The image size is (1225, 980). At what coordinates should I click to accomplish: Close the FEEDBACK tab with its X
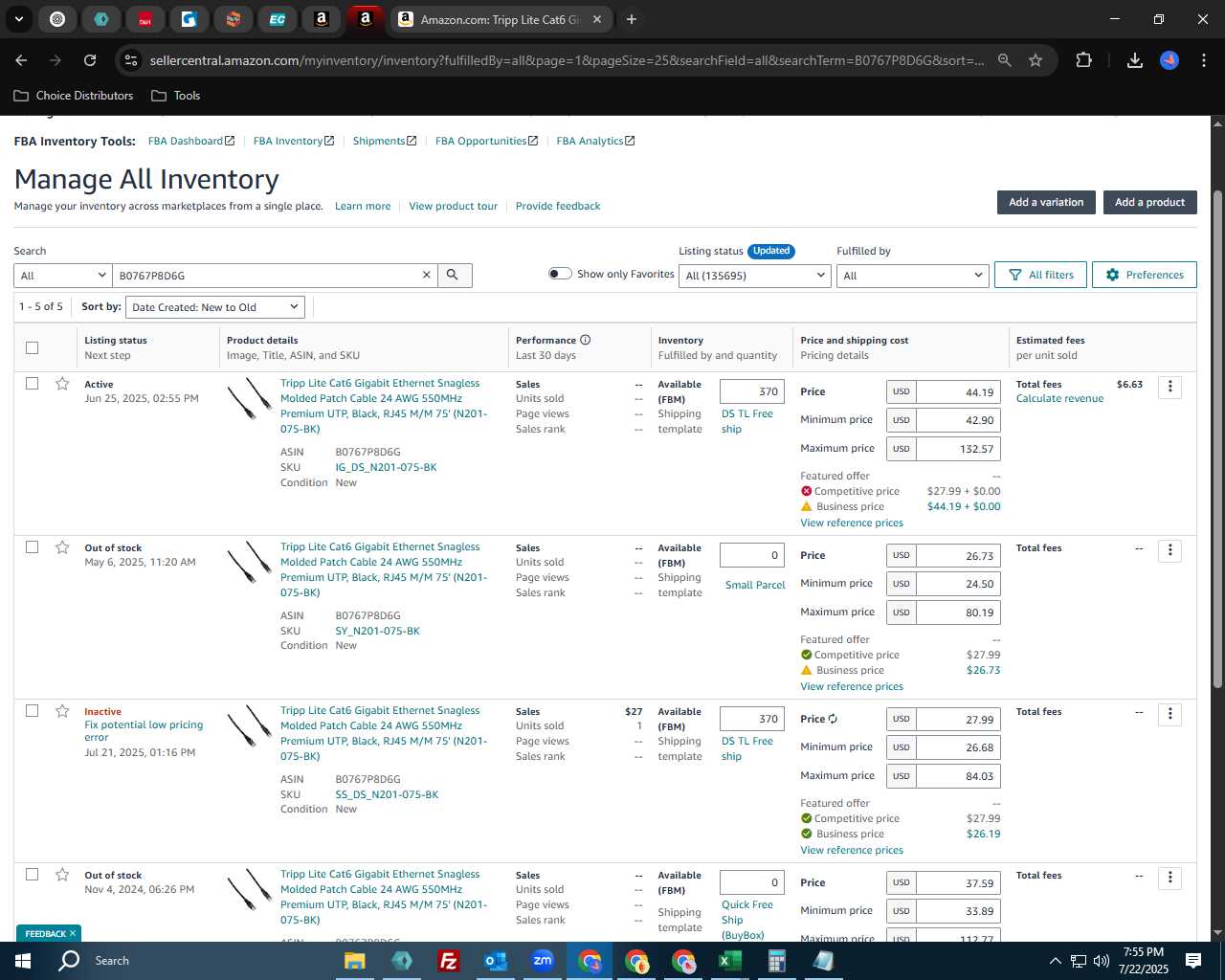pos(72,933)
